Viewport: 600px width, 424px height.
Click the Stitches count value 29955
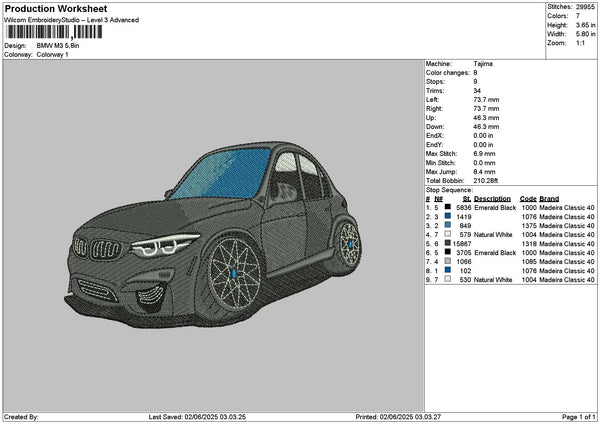click(585, 7)
